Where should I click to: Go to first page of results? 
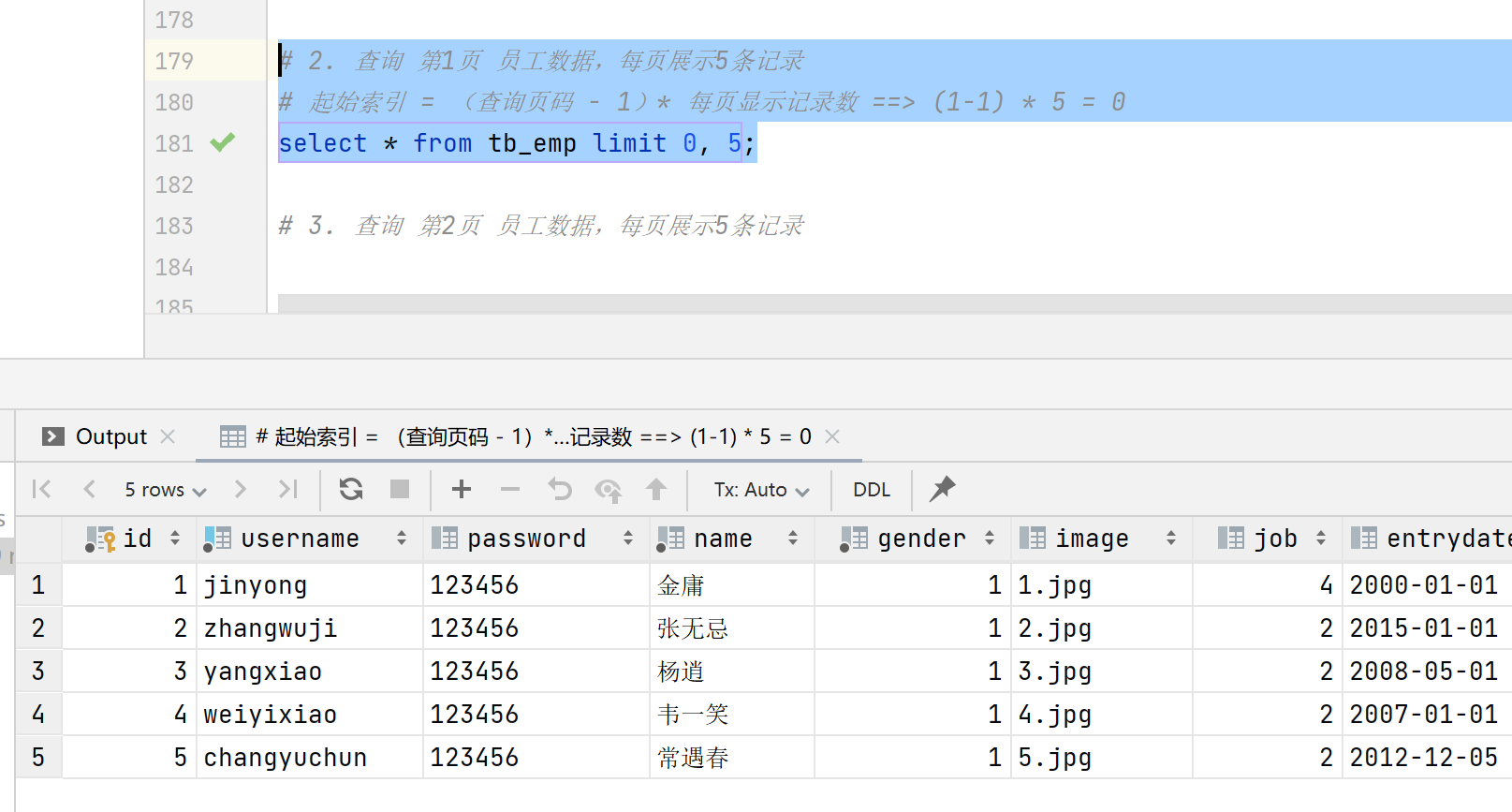[42, 489]
